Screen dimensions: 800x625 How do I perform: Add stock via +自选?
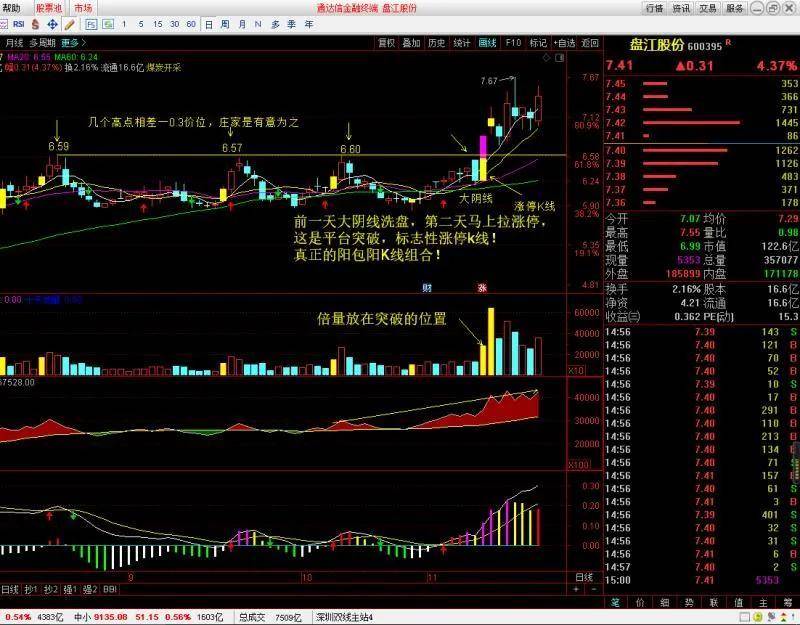coord(564,43)
